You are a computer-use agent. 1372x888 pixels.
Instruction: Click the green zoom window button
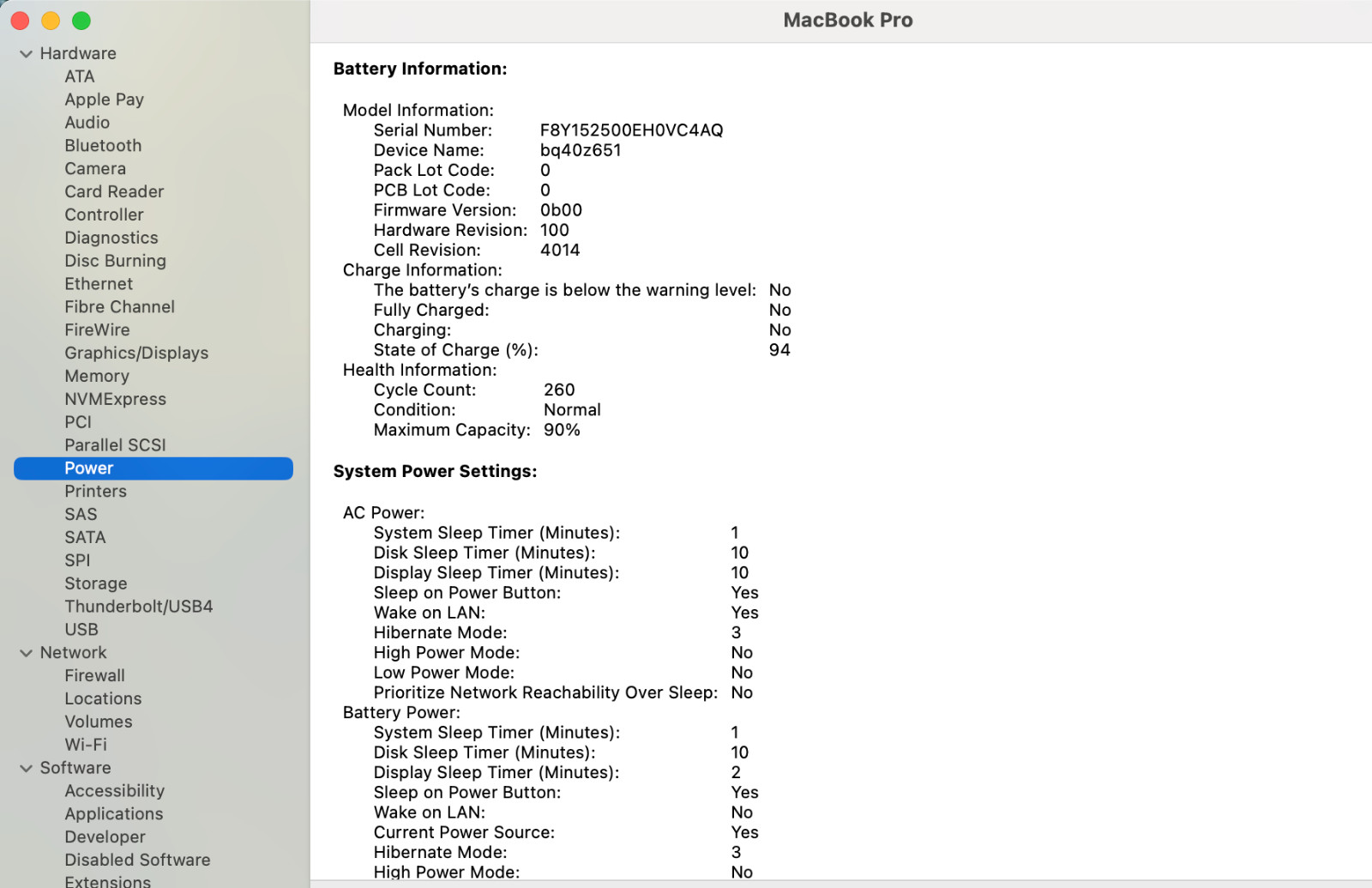coord(81,21)
